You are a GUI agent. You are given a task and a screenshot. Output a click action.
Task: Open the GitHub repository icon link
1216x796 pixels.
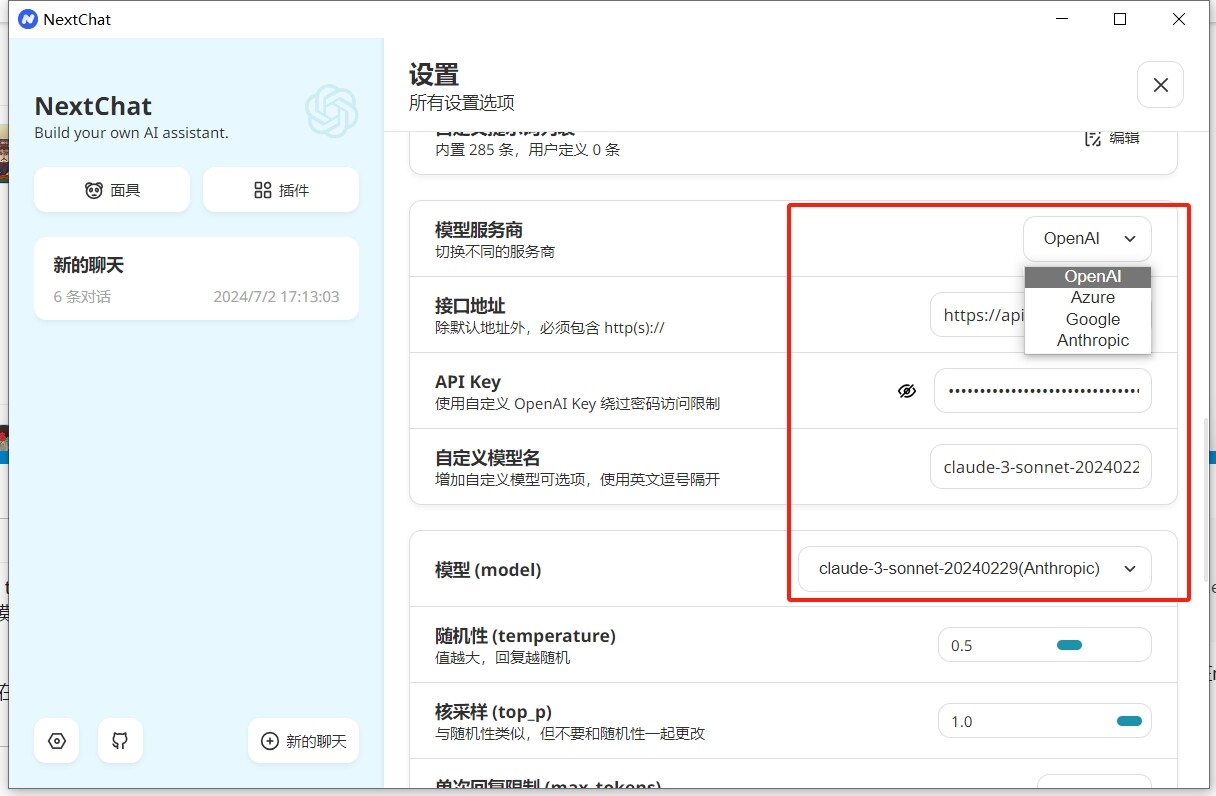tap(120, 741)
